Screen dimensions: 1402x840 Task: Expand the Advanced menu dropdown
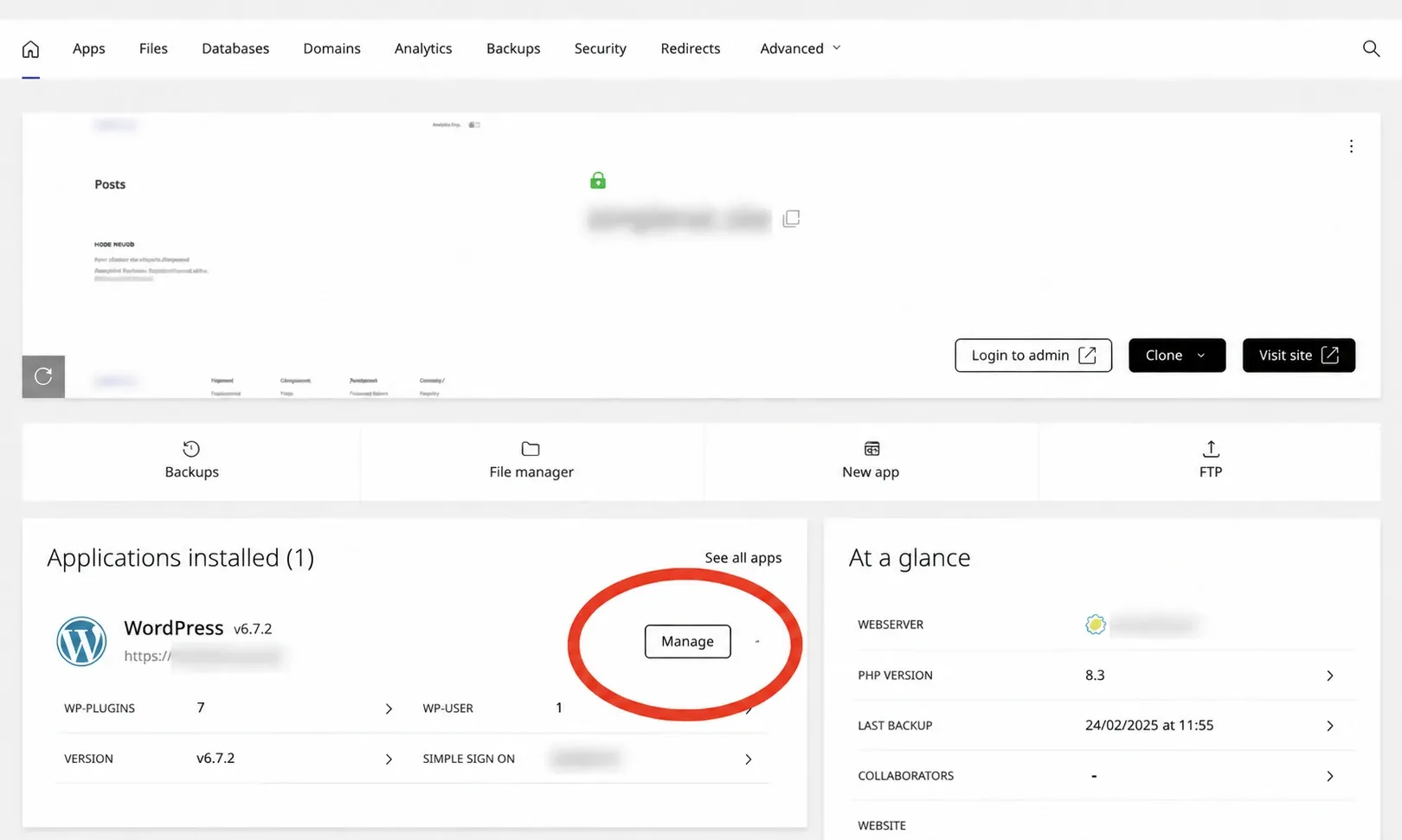[x=801, y=48]
